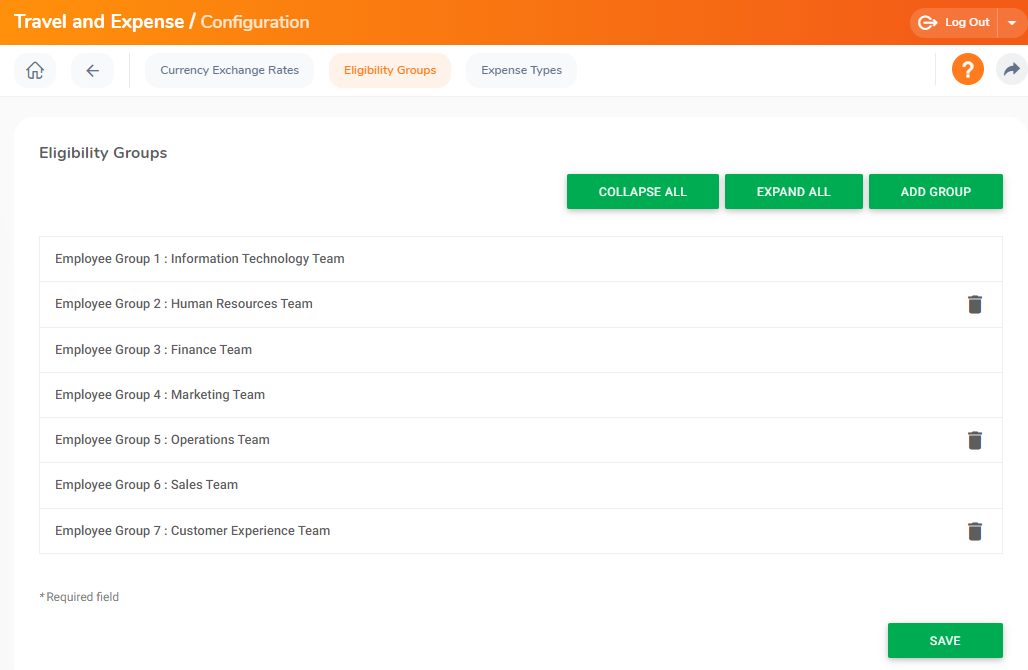Open the orange Help icon
The image size is (1028, 670).
pos(967,69)
